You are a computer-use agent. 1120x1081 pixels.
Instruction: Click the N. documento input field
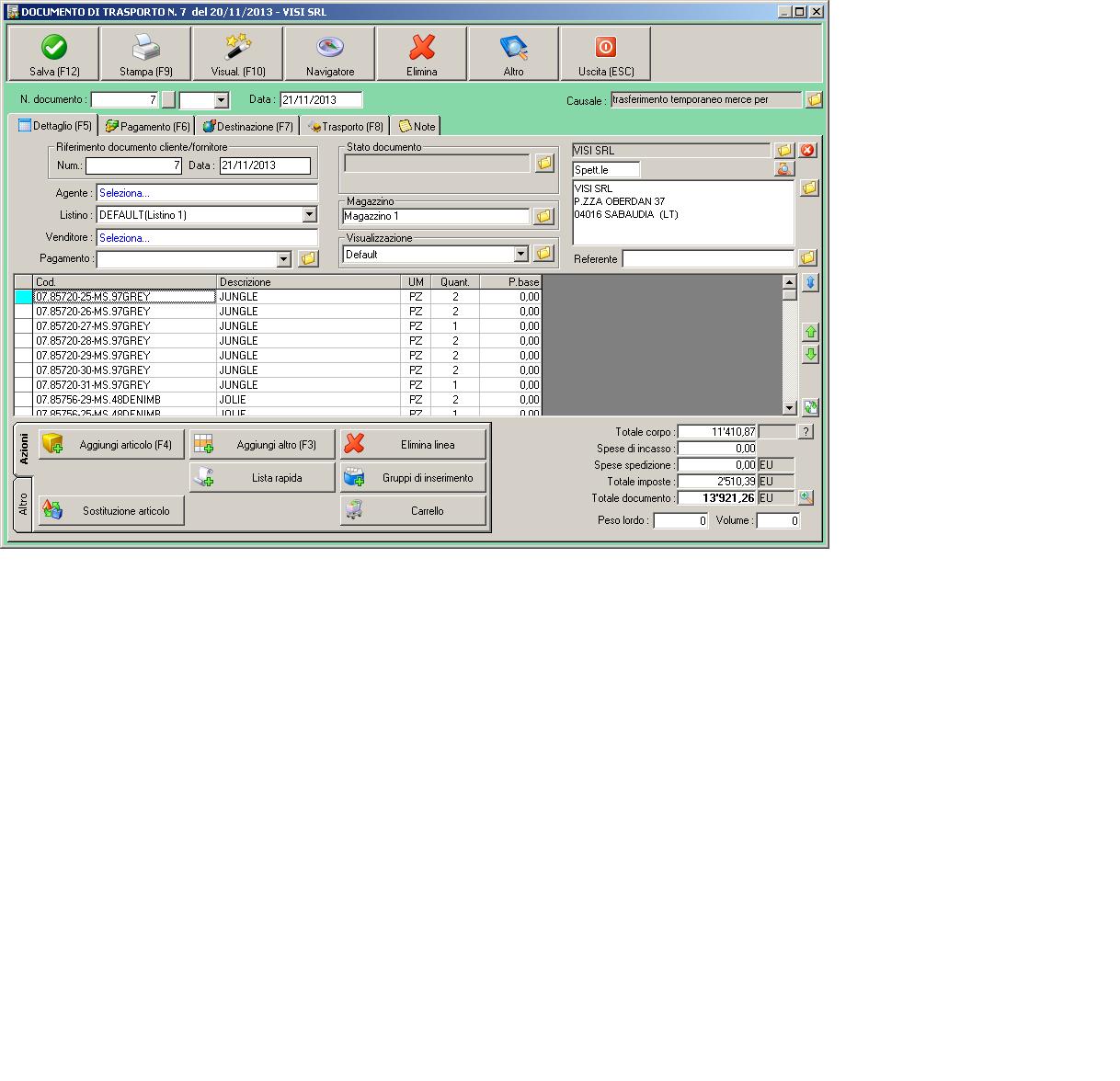tap(125, 99)
